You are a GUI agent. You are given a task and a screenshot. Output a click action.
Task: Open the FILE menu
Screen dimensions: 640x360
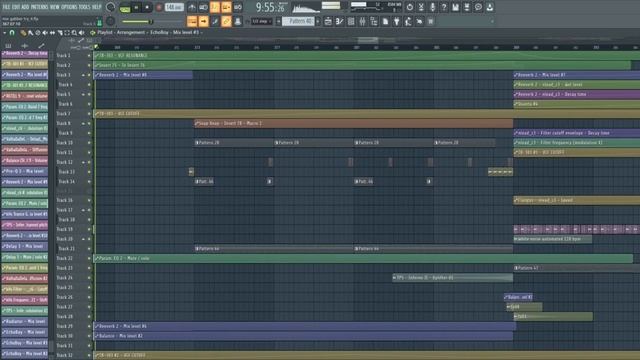coord(6,7)
